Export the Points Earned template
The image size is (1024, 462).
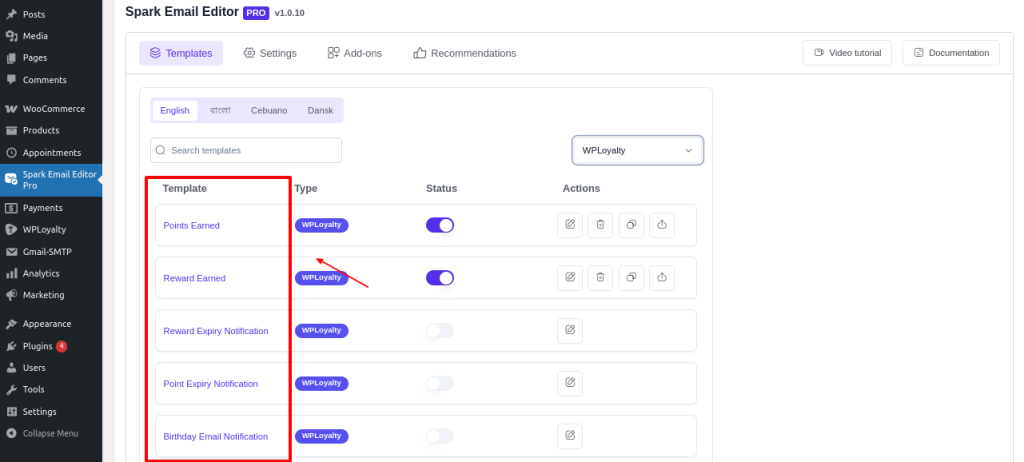click(662, 225)
